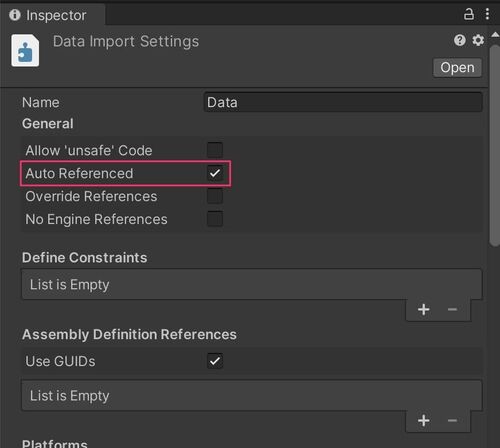Viewport: 500px width, 448px height.
Task: Click the Override References label
Action: [x=91, y=196]
